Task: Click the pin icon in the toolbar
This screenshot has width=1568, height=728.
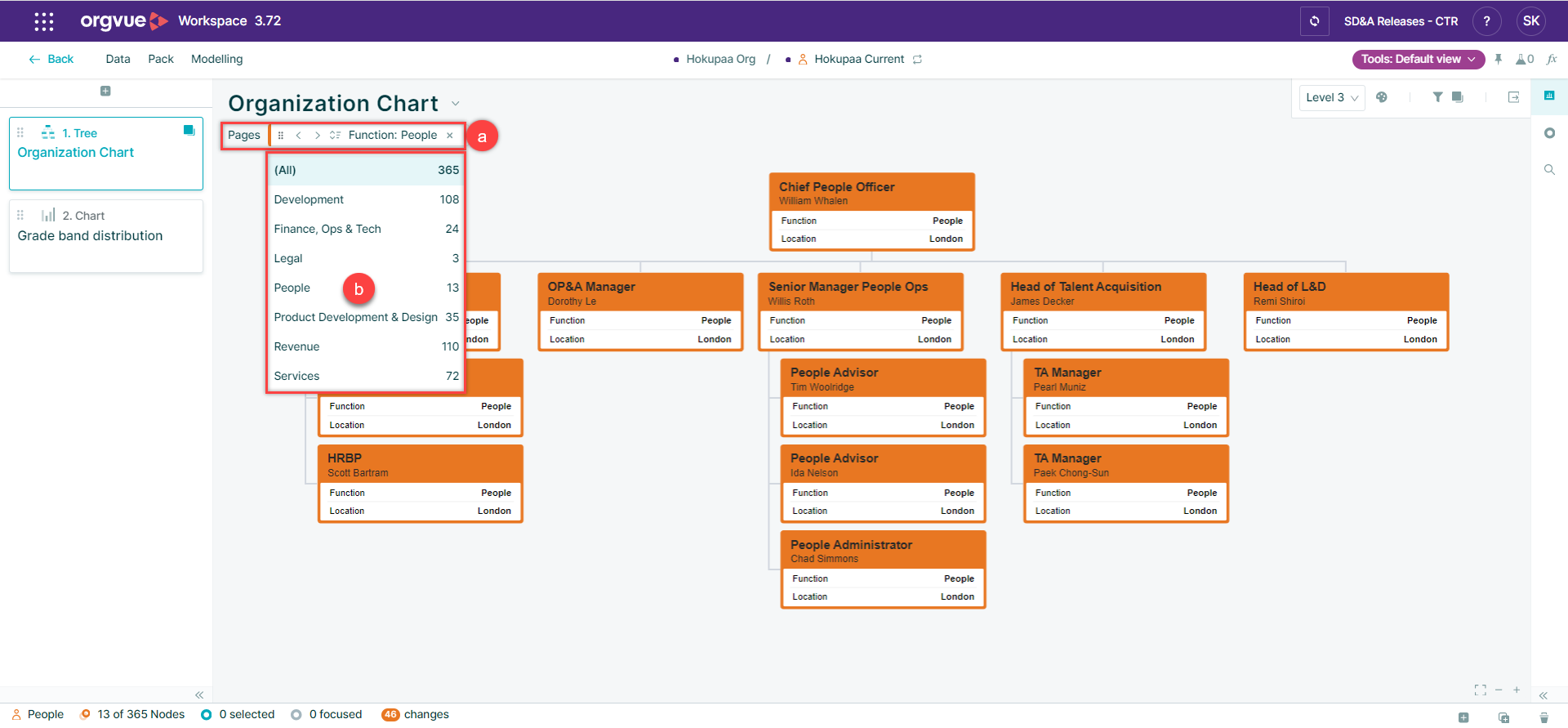Action: 1498,59
